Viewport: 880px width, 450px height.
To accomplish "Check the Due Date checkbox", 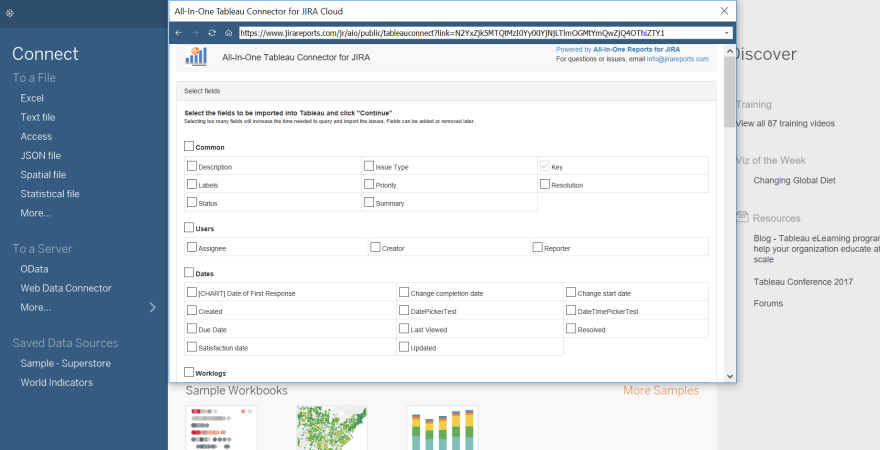I will click(192, 329).
